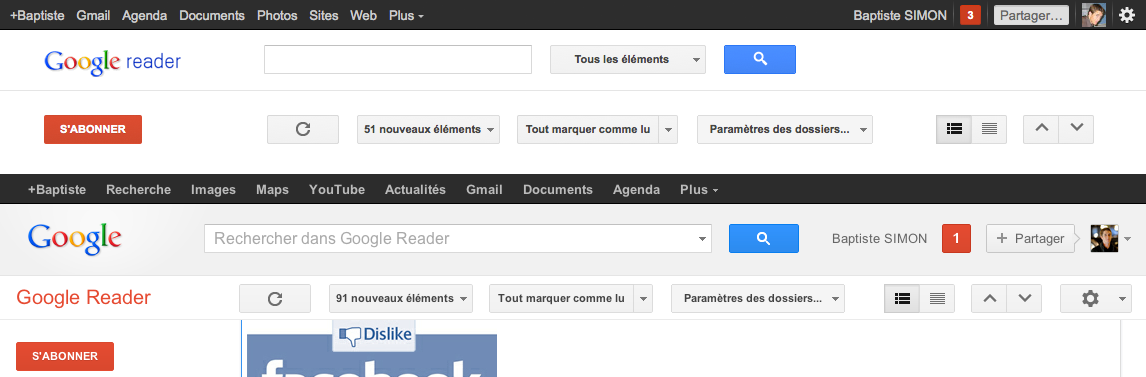Click the Partager… button in top bar
Image resolution: width=1146 pixels, height=377 pixels.
click(1031, 15)
